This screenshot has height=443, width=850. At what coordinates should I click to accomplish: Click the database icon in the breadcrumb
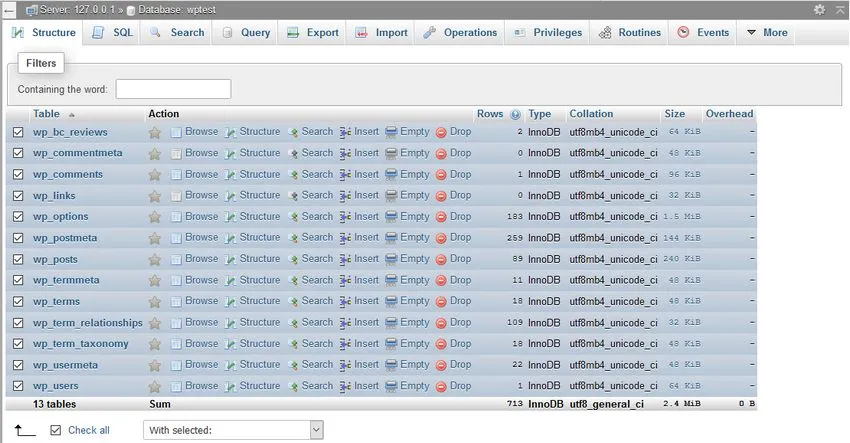click(131, 10)
